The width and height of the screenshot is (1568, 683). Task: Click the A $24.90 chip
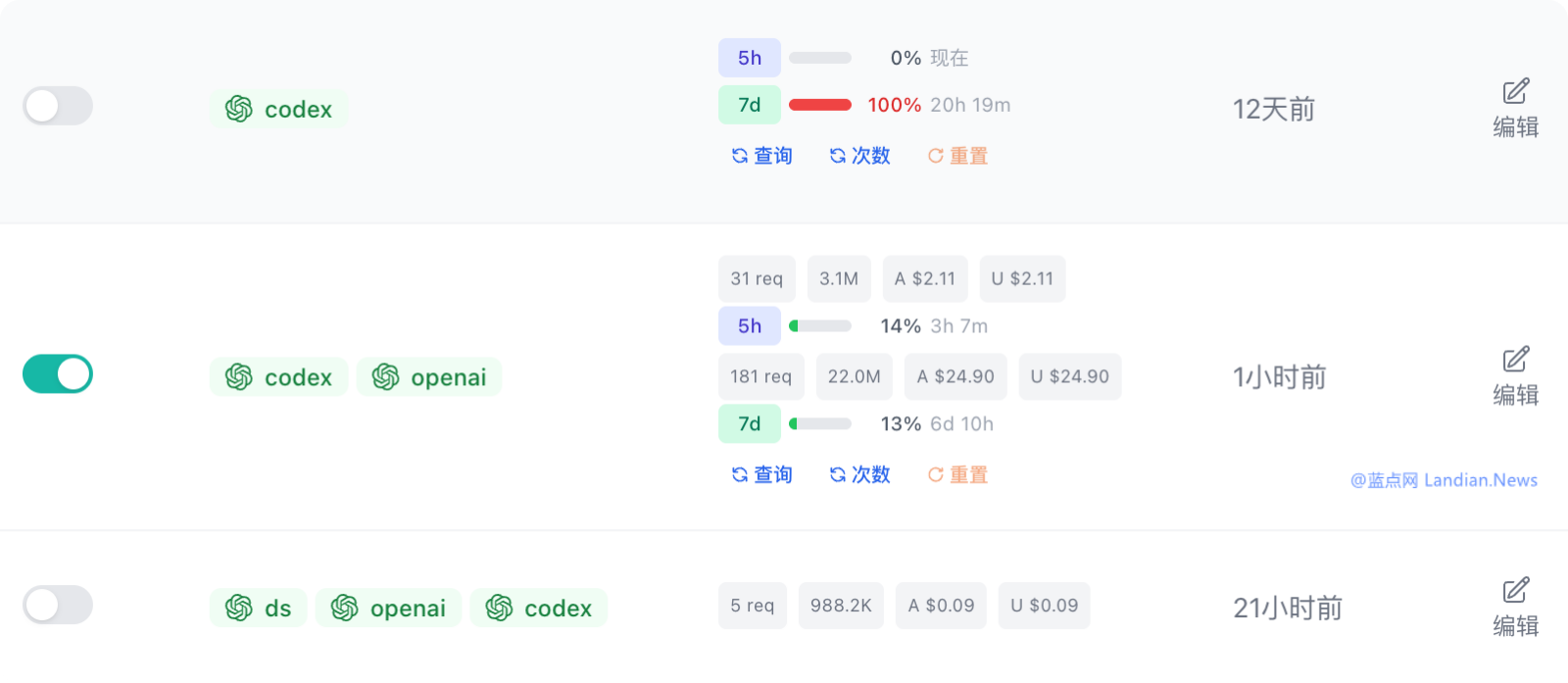(x=955, y=376)
